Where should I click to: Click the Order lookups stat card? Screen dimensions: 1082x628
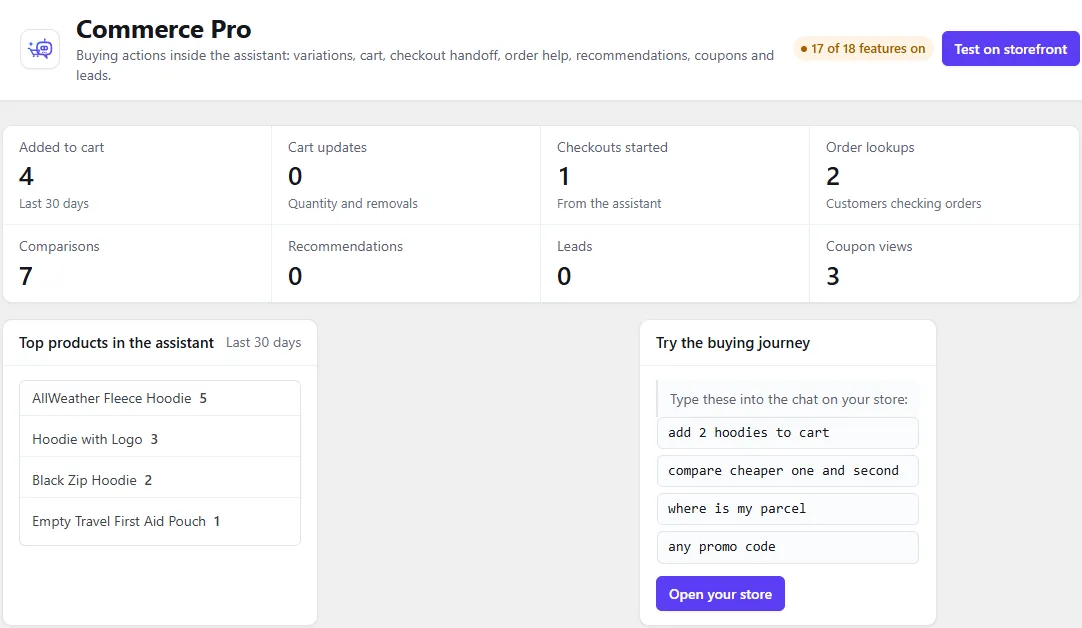pos(944,175)
